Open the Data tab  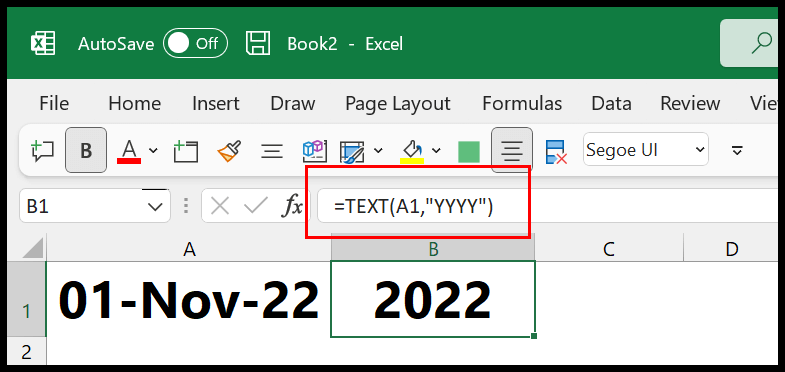tap(611, 104)
